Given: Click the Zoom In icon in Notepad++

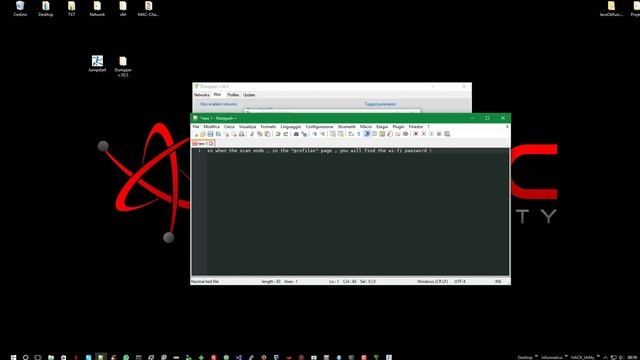Looking at the screenshot, I should click(x=315, y=134).
